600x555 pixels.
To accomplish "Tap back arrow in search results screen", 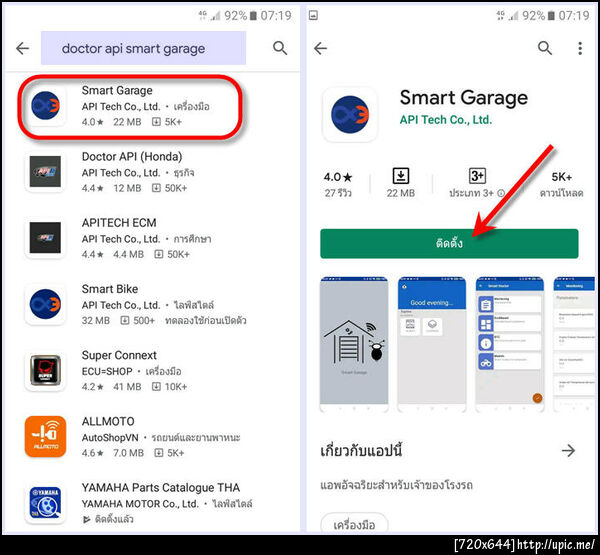I will [x=23, y=48].
